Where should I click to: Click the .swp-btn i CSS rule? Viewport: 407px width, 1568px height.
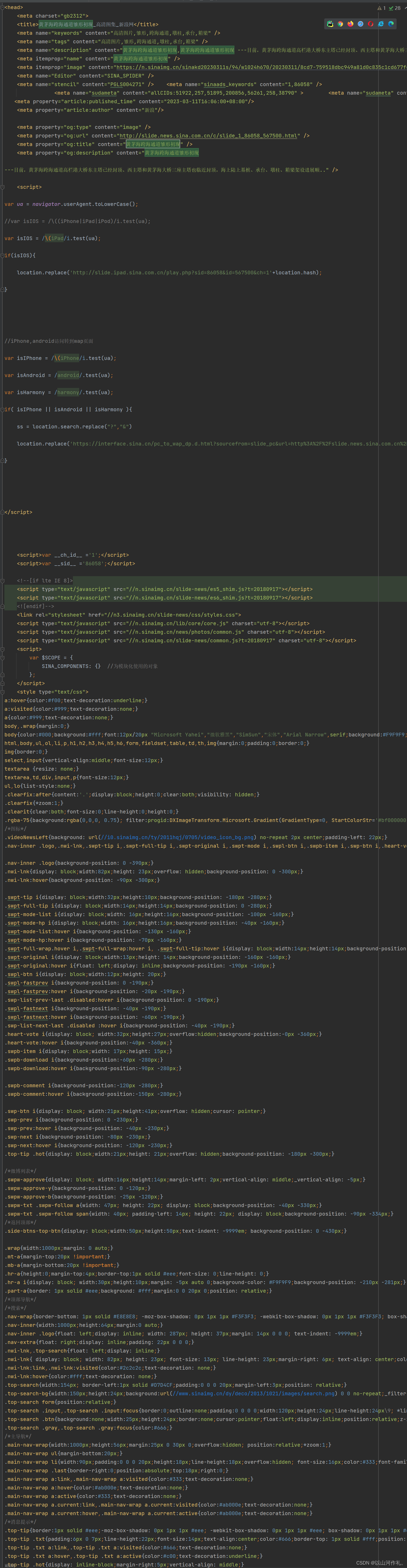(x=135, y=1111)
